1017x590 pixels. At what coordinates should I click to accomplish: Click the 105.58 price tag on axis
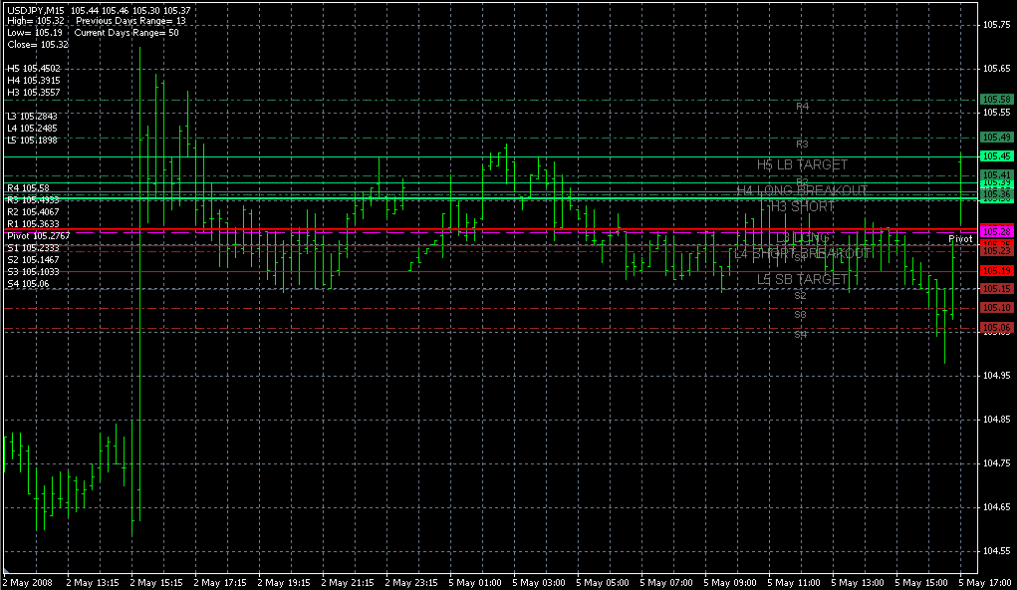pos(997,99)
